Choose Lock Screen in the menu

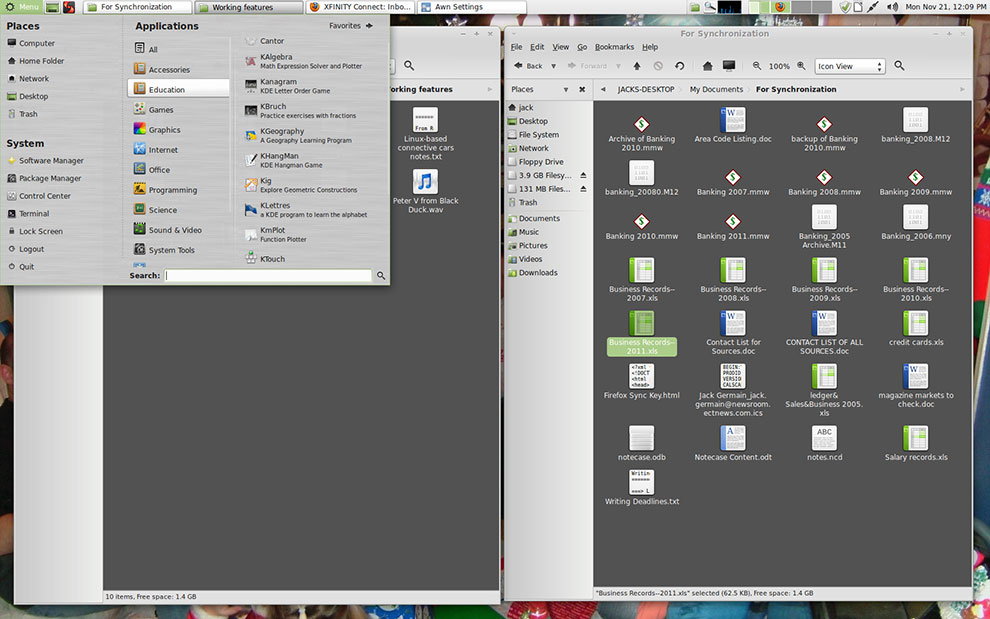tap(35, 232)
